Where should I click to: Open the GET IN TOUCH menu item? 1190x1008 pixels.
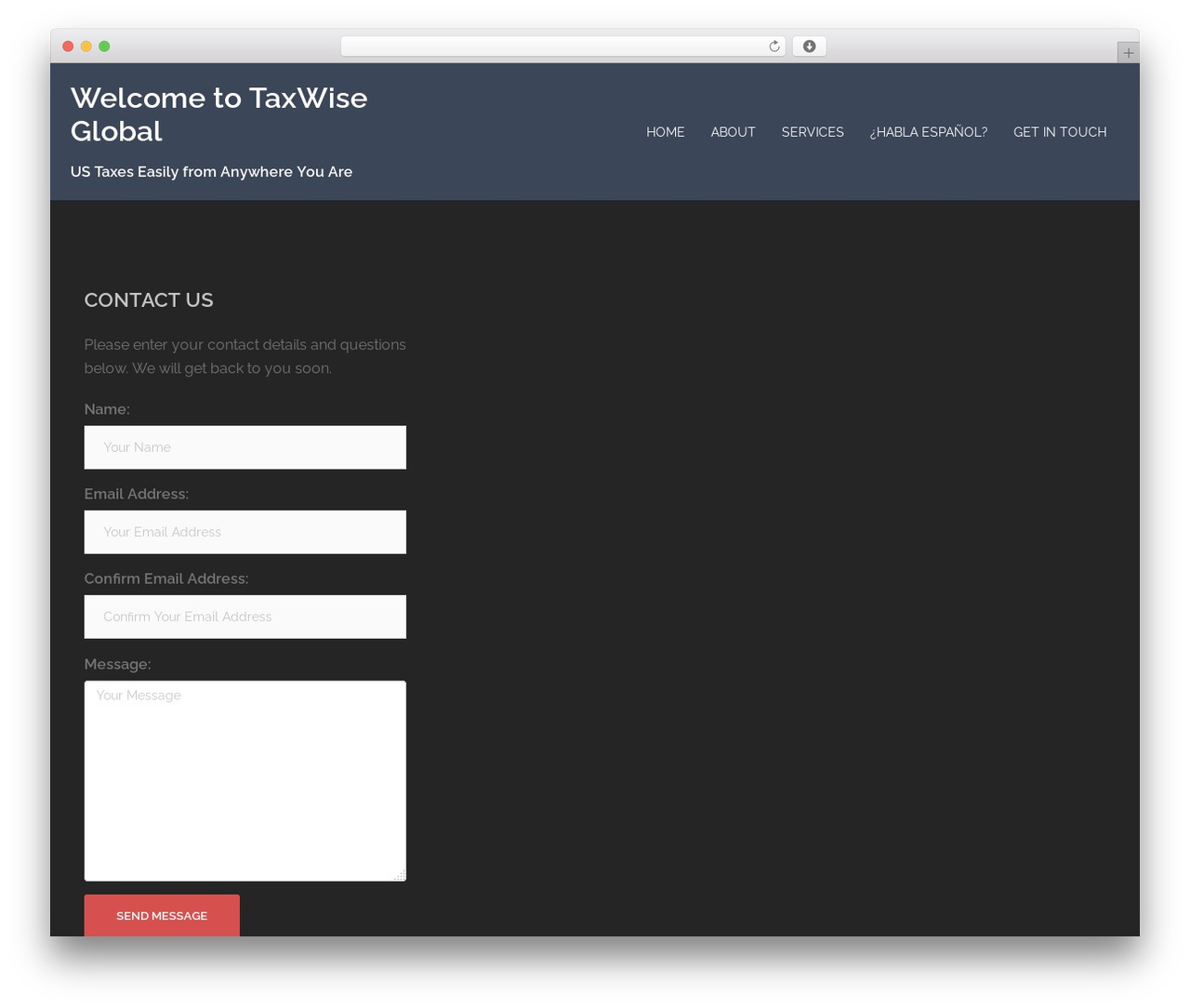coord(1060,132)
